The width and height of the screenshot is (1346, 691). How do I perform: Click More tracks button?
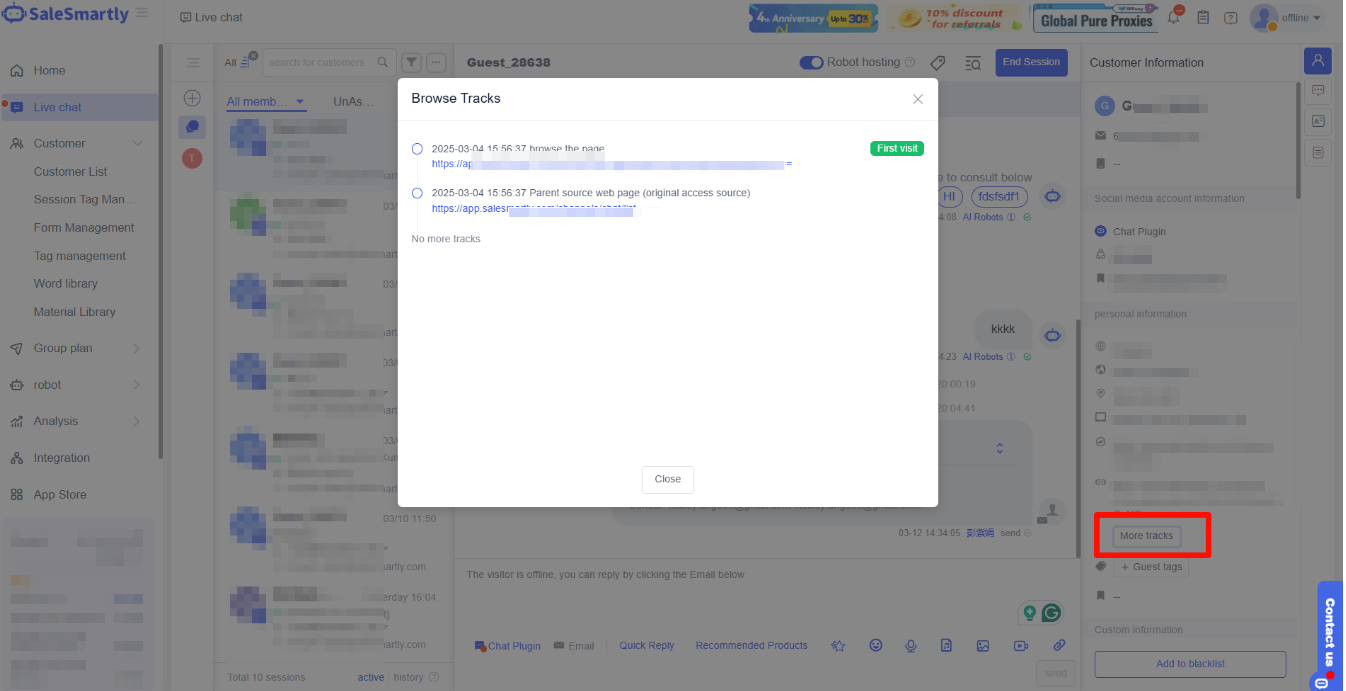1146,536
